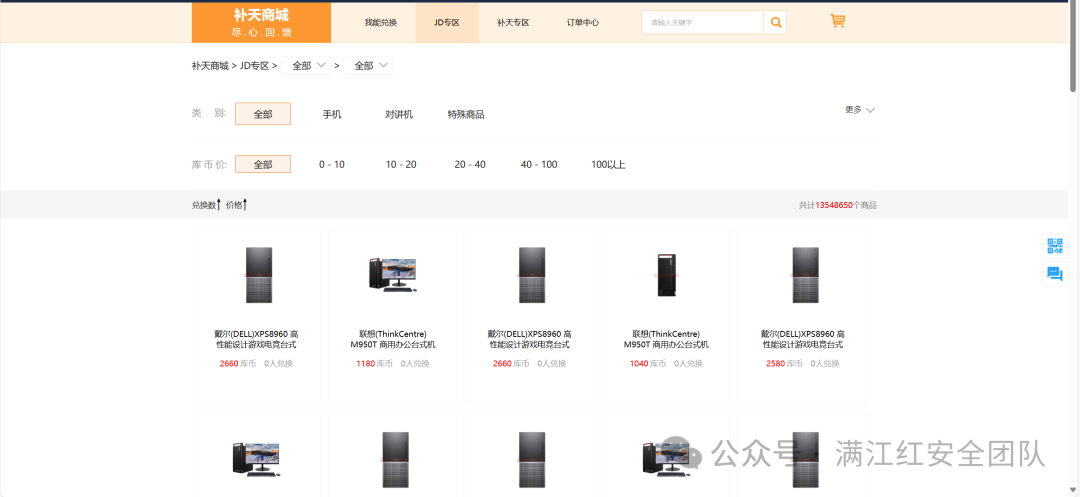Filter category by 手机
The image size is (1080, 497).
tap(332, 114)
